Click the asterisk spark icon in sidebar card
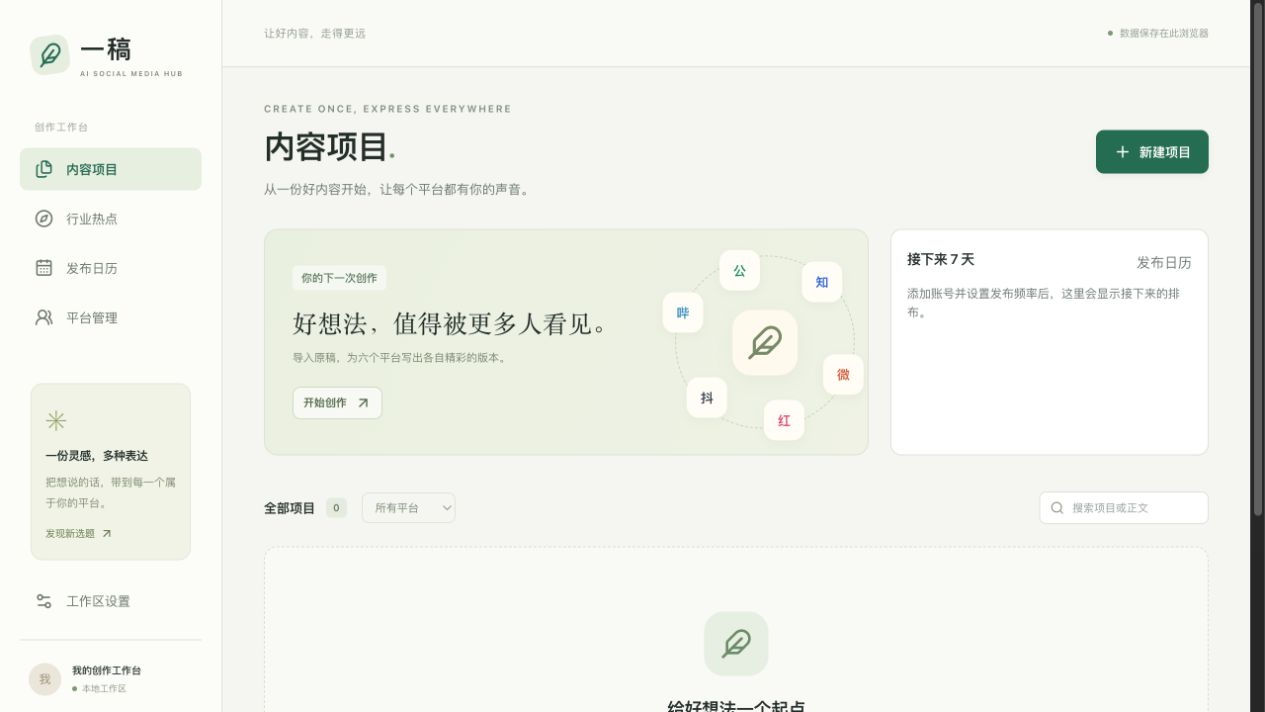 pyautogui.click(x=56, y=421)
